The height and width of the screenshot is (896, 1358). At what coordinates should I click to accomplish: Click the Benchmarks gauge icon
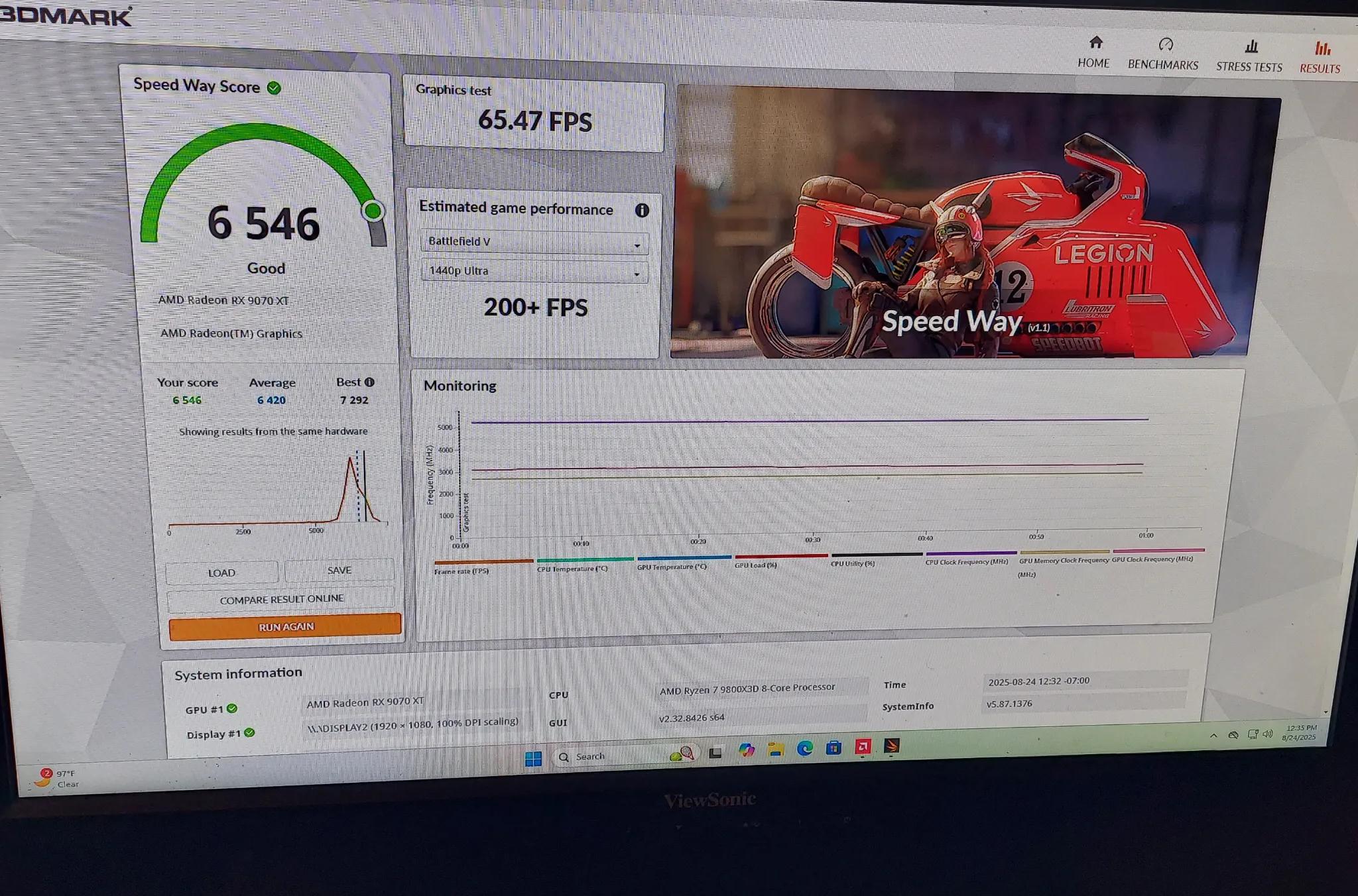[x=1165, y=44]
